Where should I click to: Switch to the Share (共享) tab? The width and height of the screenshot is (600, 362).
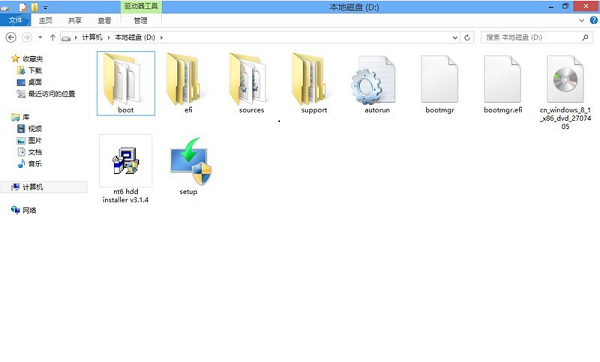coord(75,20)
